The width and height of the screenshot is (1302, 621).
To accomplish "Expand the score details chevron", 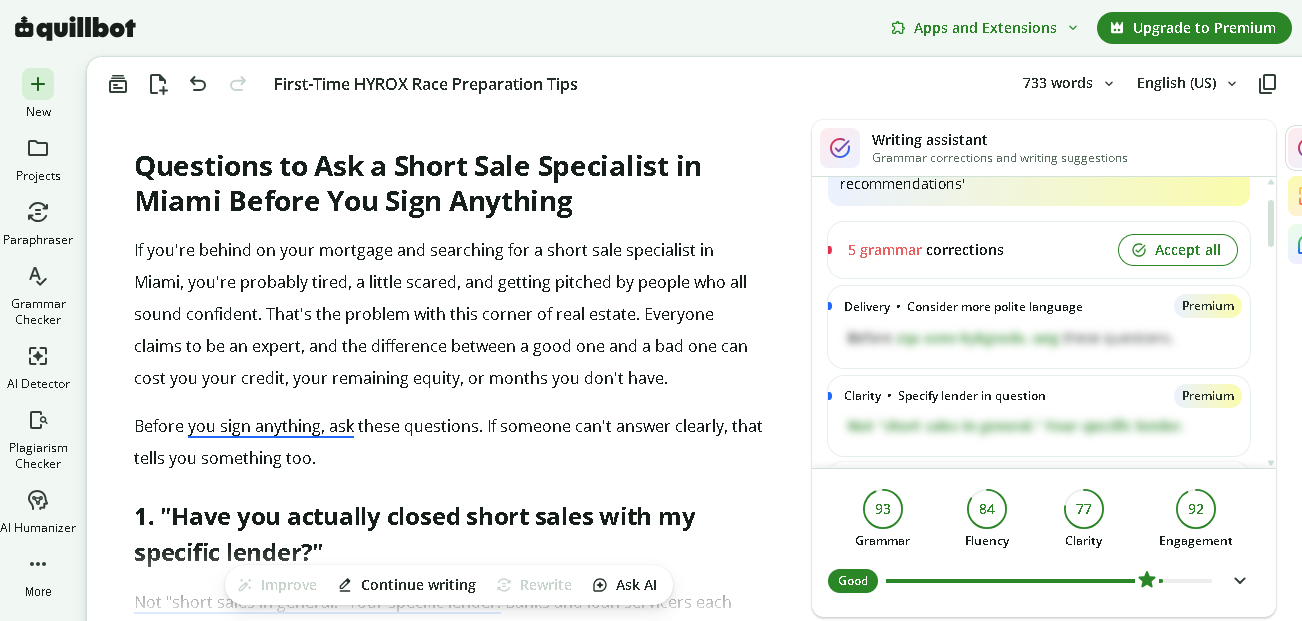I will 1240,580.
